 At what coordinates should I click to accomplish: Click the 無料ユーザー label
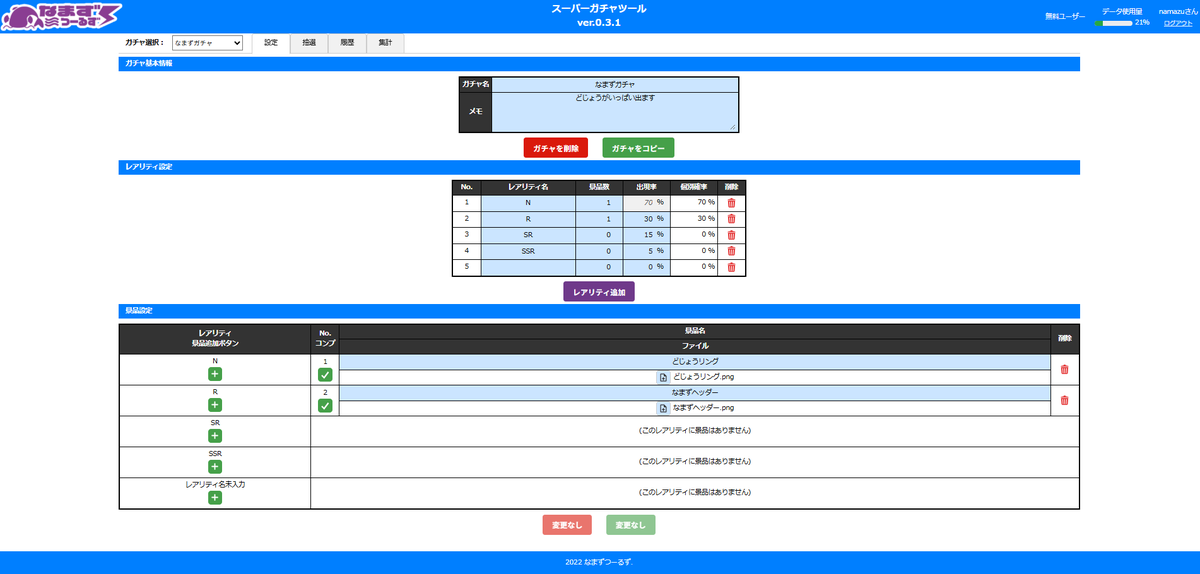tap(1064, 17)
